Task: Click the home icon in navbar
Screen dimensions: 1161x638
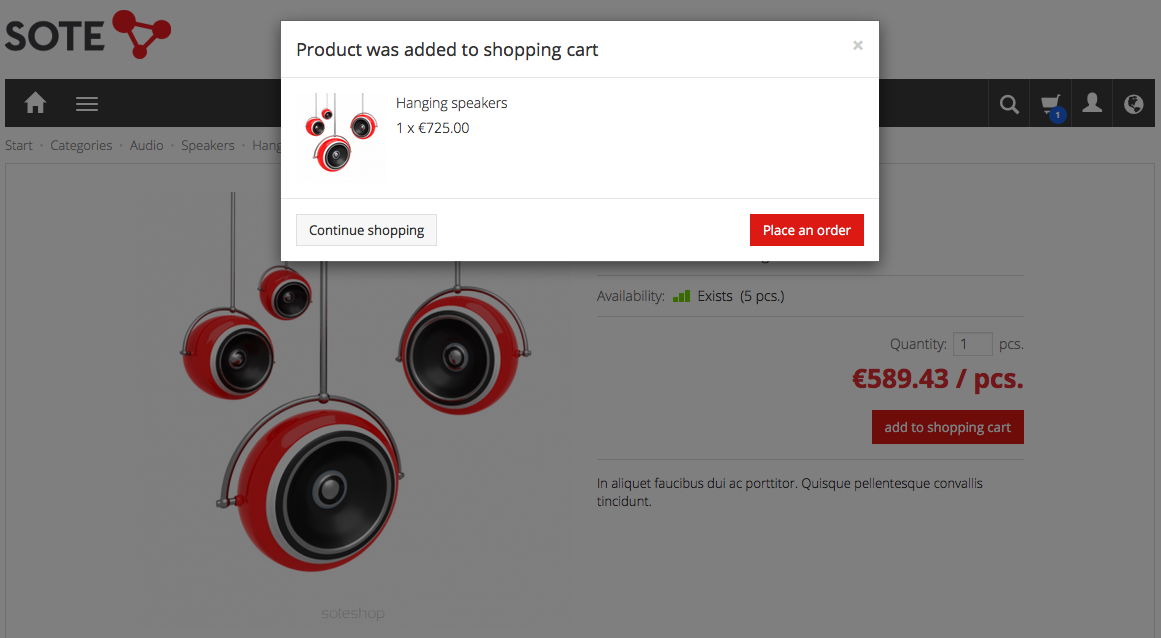Action: 36,103
